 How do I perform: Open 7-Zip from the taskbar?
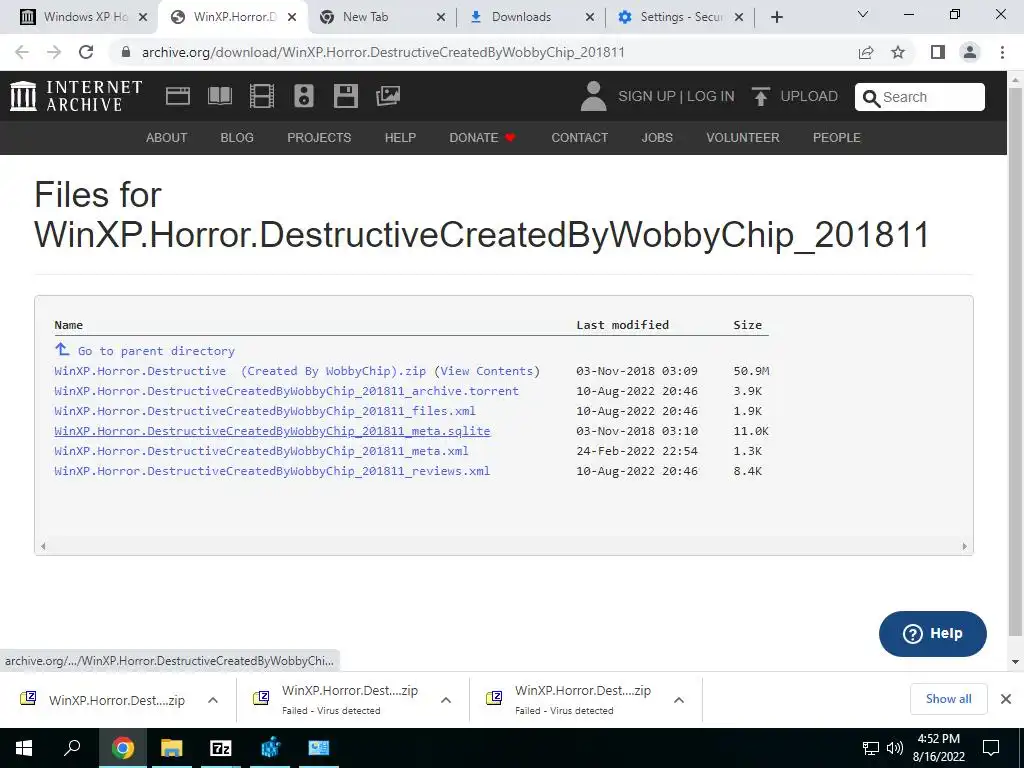[221, 748]
